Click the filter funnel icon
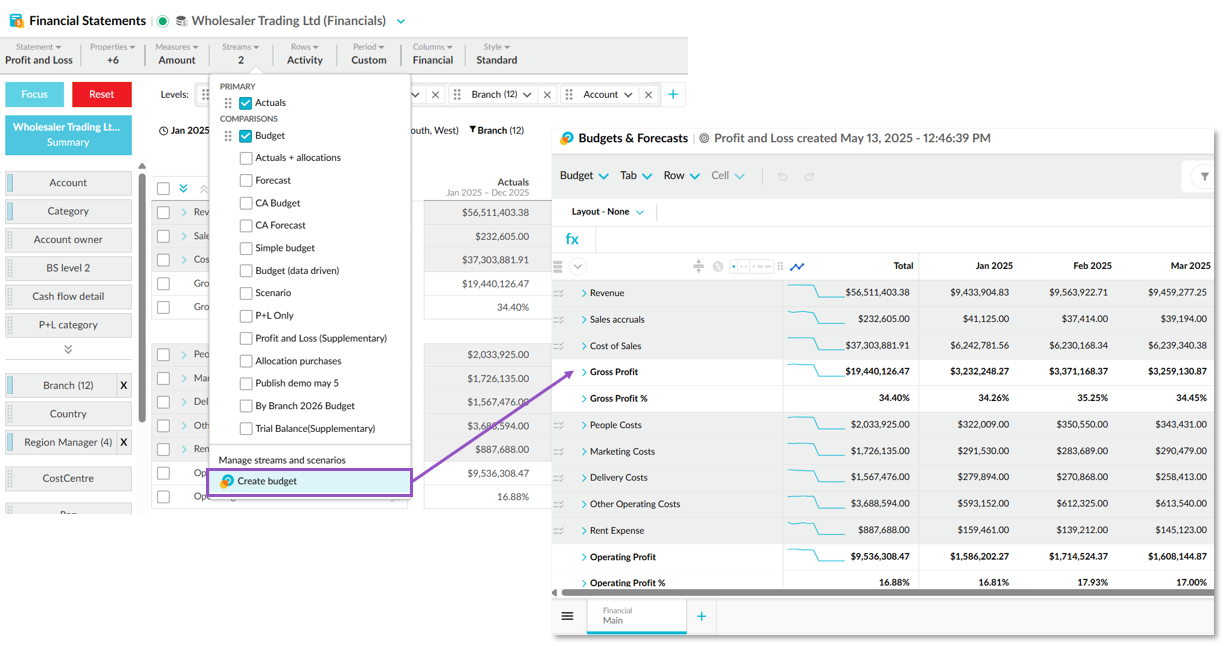1226x646 pixels. tap(1204, 176)
